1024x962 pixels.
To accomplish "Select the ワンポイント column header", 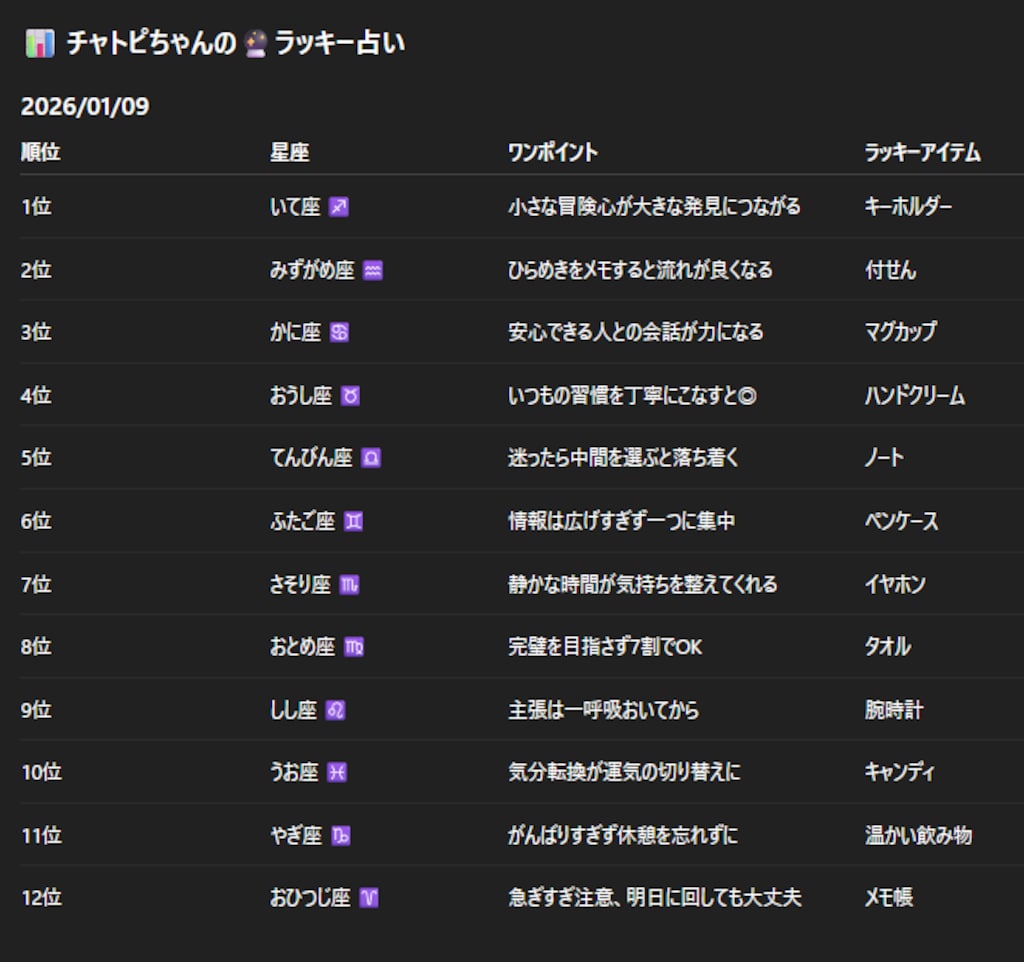I will (551, 152).
